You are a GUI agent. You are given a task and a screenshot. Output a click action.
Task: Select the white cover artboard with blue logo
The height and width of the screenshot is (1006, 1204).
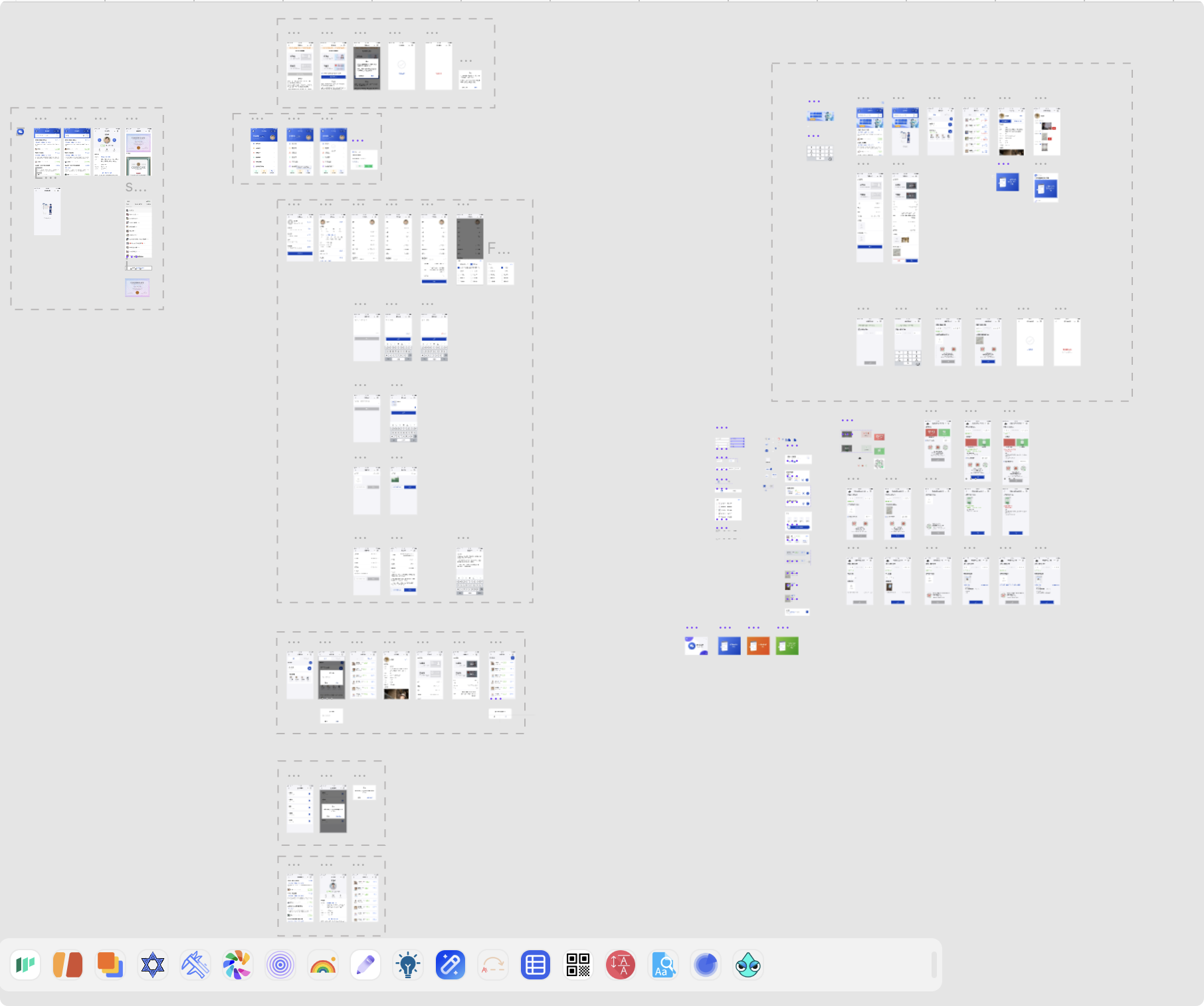tap(696, 646)
